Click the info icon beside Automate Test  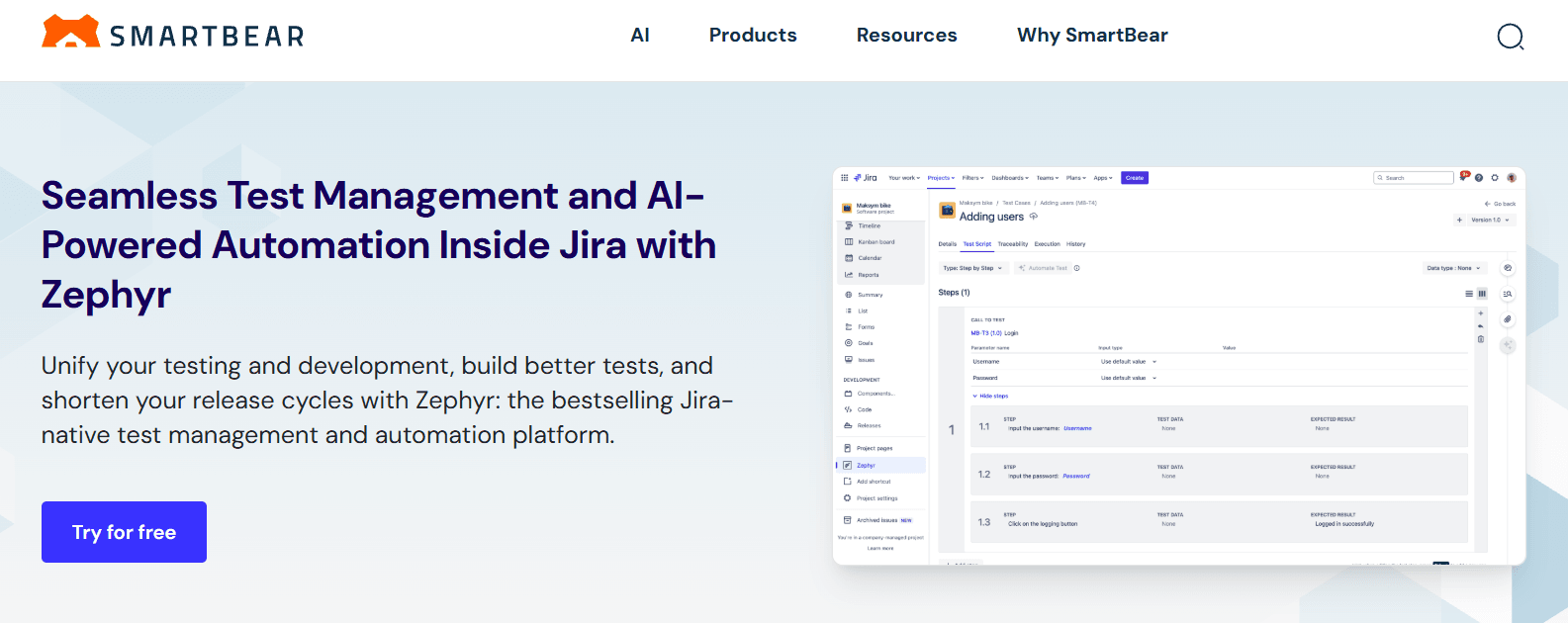[x=1077, y=268]
